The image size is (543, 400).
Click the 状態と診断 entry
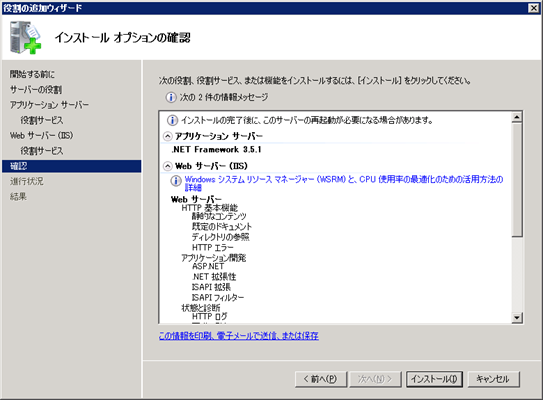(x=201, y=308)
